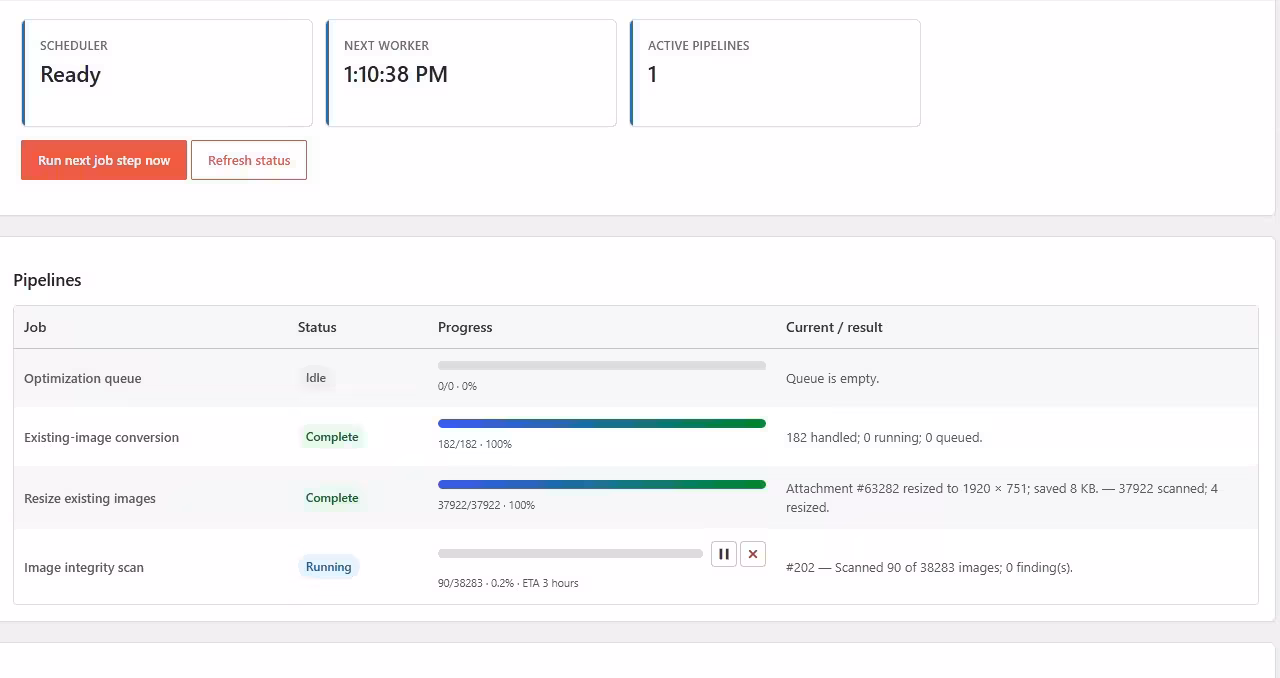Screen dimensions: 1280x678
Task: Select the Active Pipelines card
Action: [x=775, y=73]
